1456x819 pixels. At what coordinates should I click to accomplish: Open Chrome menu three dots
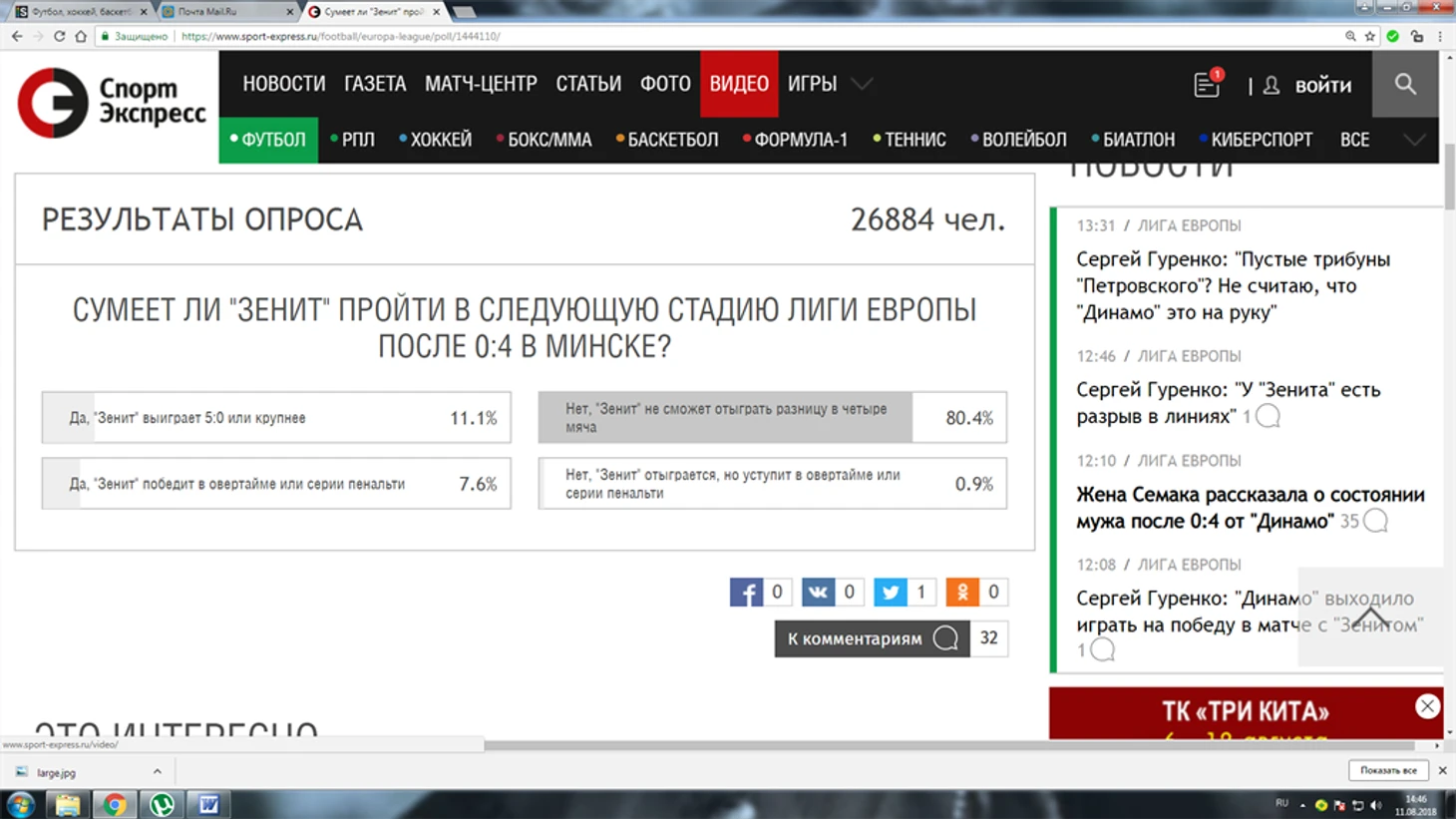[x=1440, y=36]
